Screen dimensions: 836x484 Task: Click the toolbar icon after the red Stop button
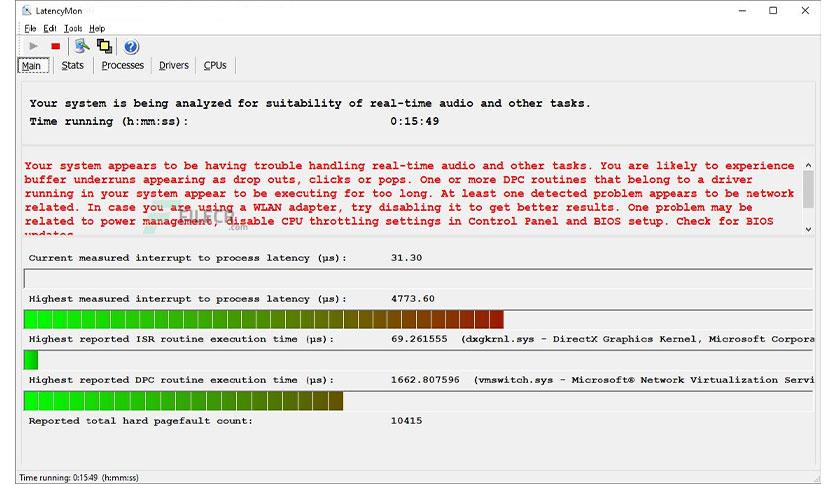pos(82,46)
